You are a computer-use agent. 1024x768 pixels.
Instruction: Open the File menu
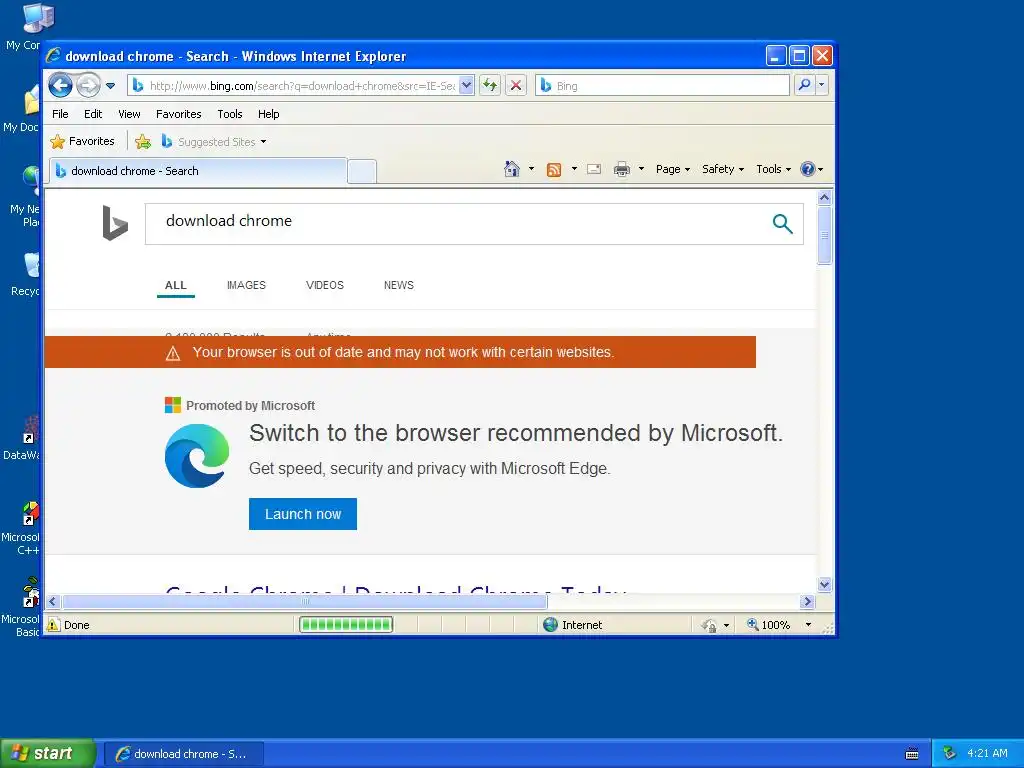60,114
